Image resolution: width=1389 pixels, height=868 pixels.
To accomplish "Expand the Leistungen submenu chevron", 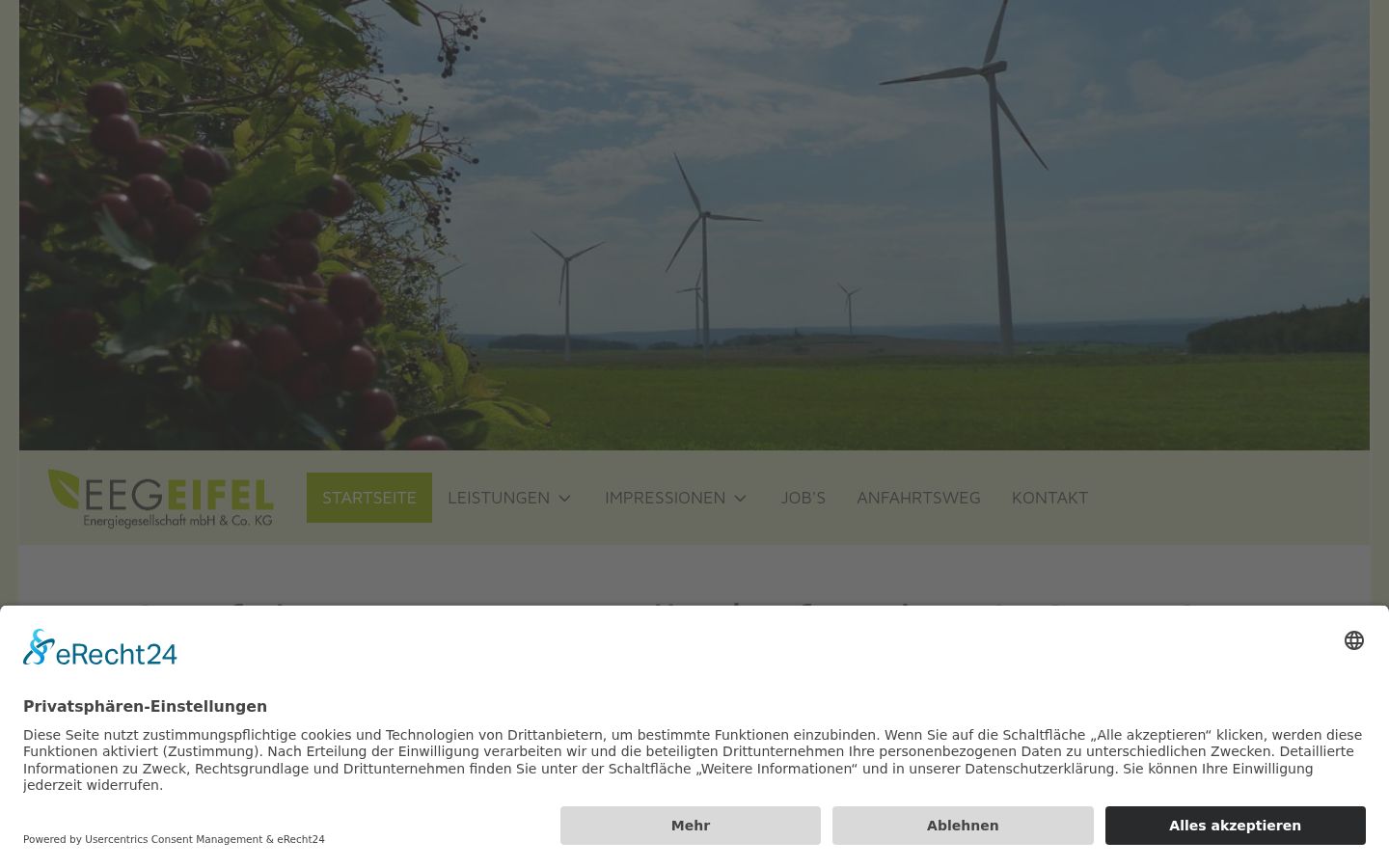I will (x=565, y=499).
